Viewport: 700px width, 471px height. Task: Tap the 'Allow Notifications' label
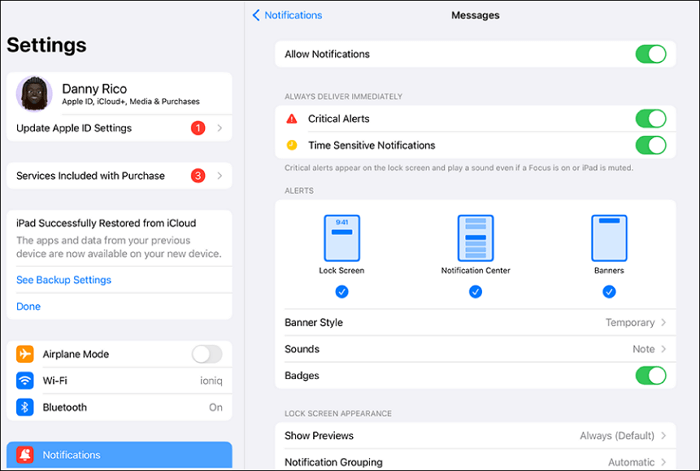pyautogui.click(x=327, y=54)
